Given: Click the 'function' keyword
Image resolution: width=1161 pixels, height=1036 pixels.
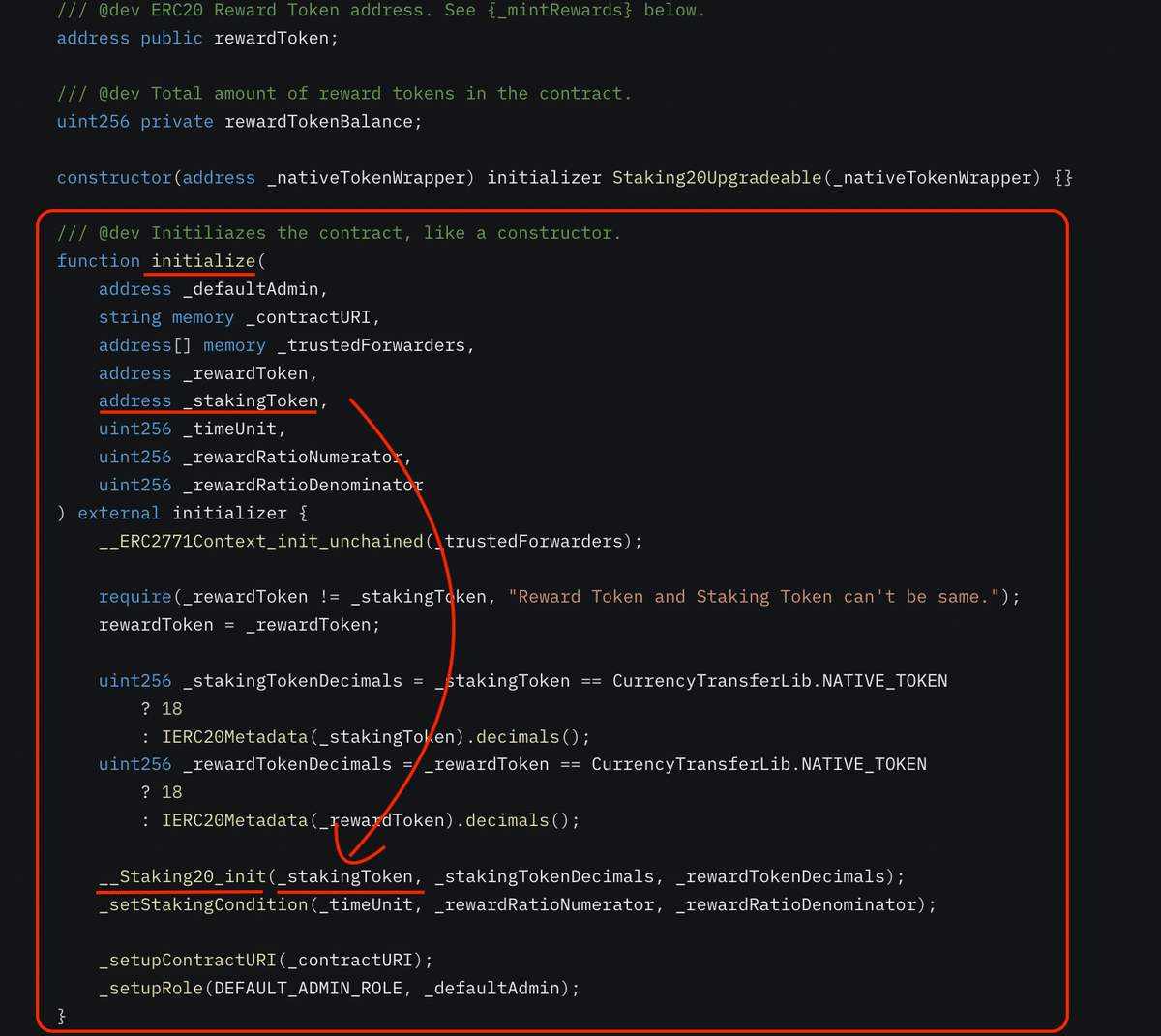Looking at the screenshot, I should tap(99, 261).
